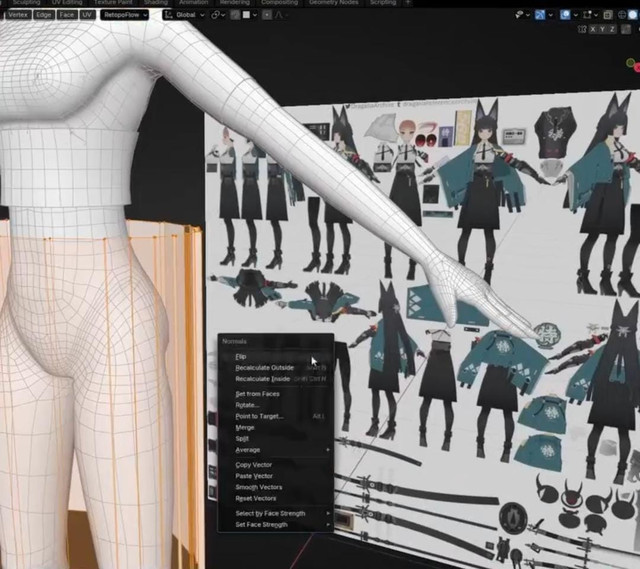640x569 pixels.
Task: Choose Merge in Normals menu
Action: tap(276, 427)
